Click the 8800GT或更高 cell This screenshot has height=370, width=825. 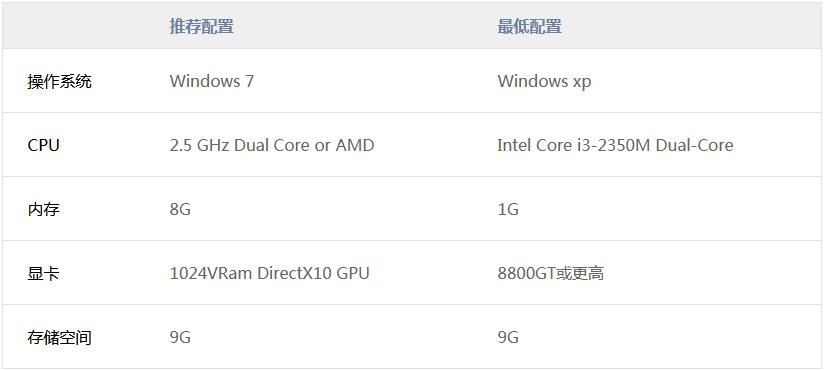pos(550,274)
